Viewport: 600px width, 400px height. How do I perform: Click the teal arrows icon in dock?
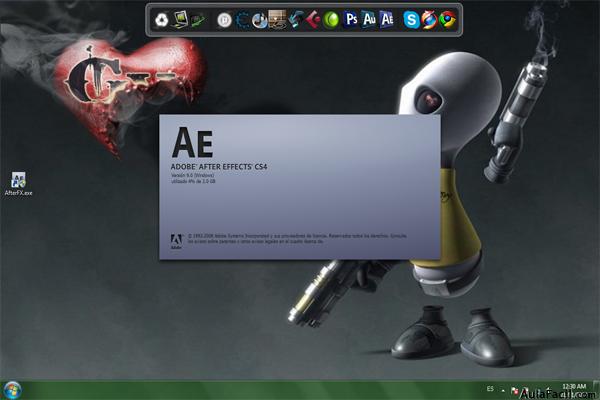296,19
